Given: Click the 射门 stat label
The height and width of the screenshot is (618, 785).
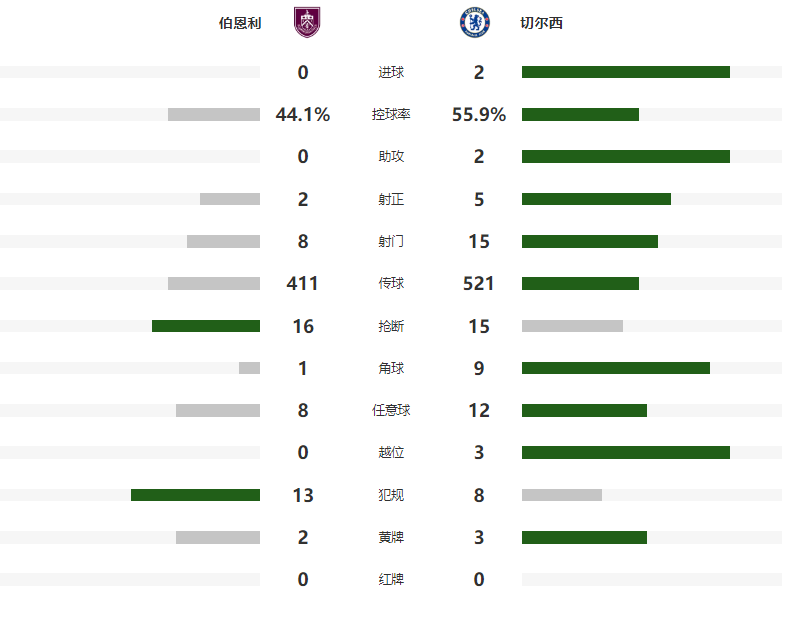Looking at the screenshot, I should (391, 241).
